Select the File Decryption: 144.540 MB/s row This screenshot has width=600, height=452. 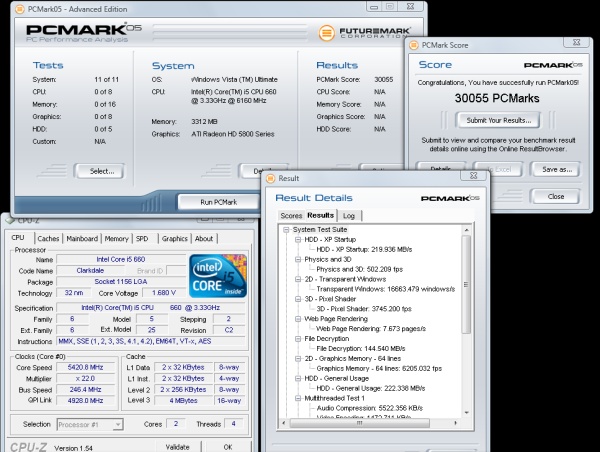coord(361,349)
